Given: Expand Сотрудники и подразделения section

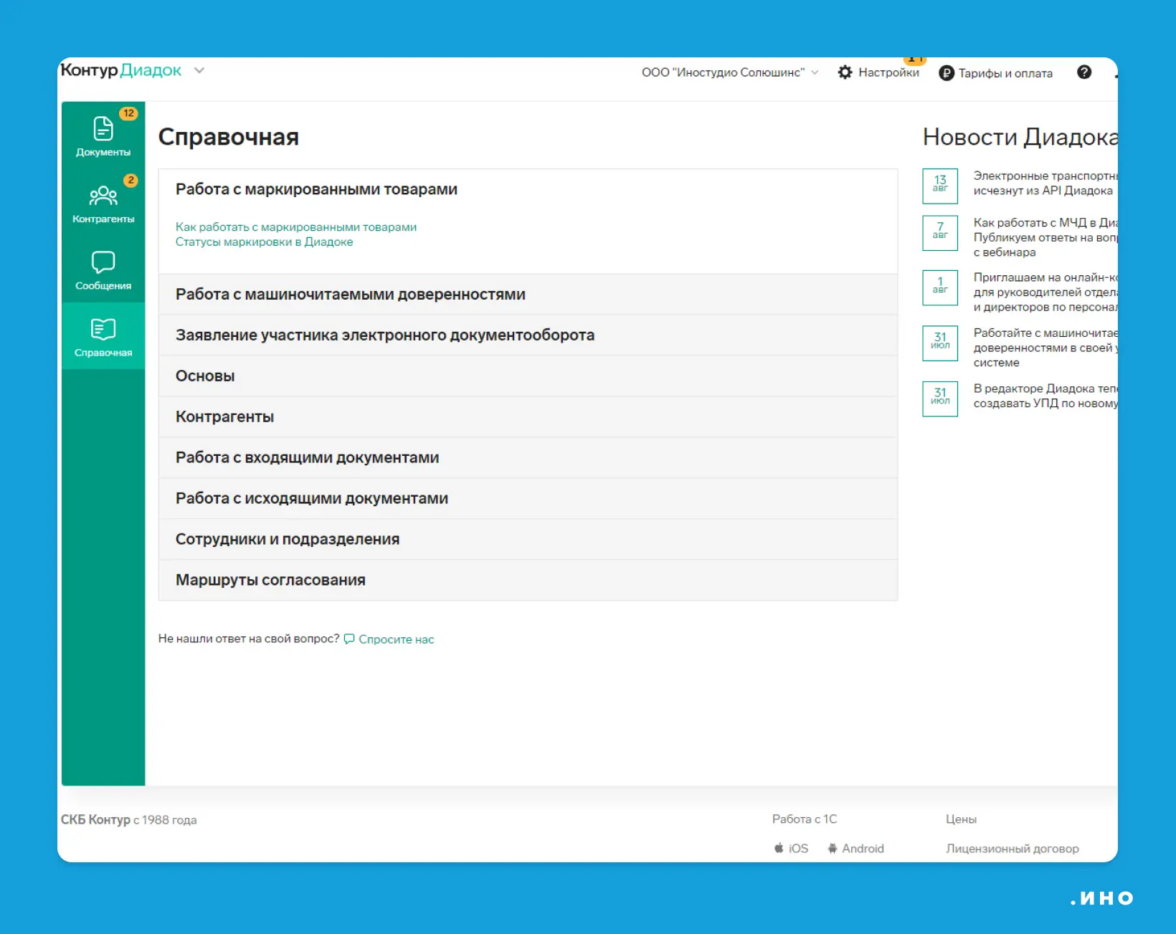Looking at the screenshot, I should [528, 539].
